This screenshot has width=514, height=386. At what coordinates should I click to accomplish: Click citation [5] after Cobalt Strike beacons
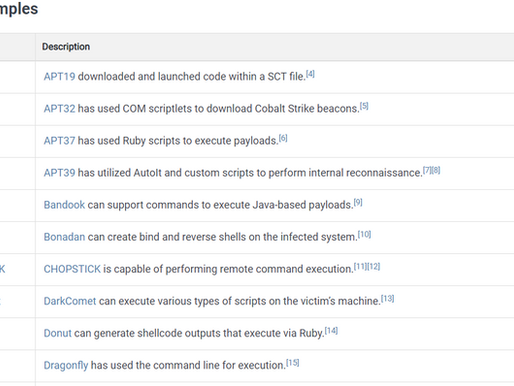tap(364, 106)
